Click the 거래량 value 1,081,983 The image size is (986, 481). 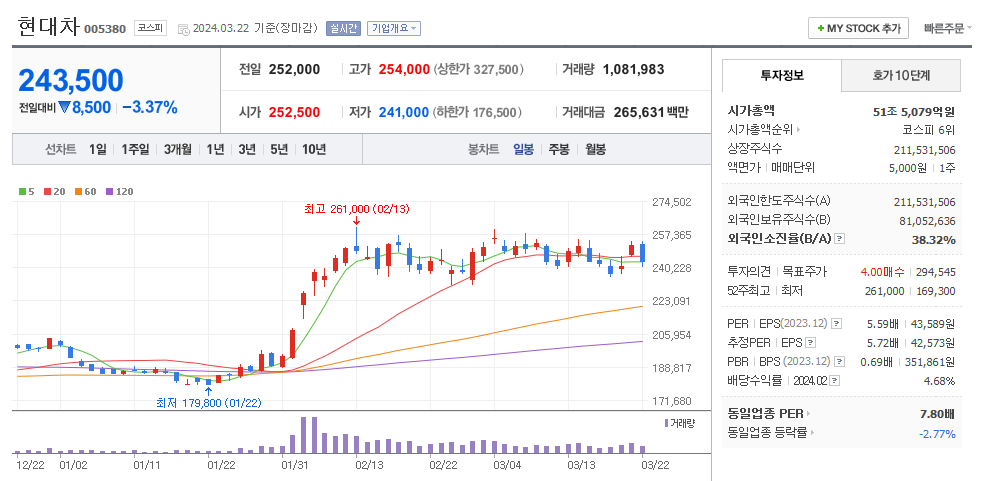633,69
